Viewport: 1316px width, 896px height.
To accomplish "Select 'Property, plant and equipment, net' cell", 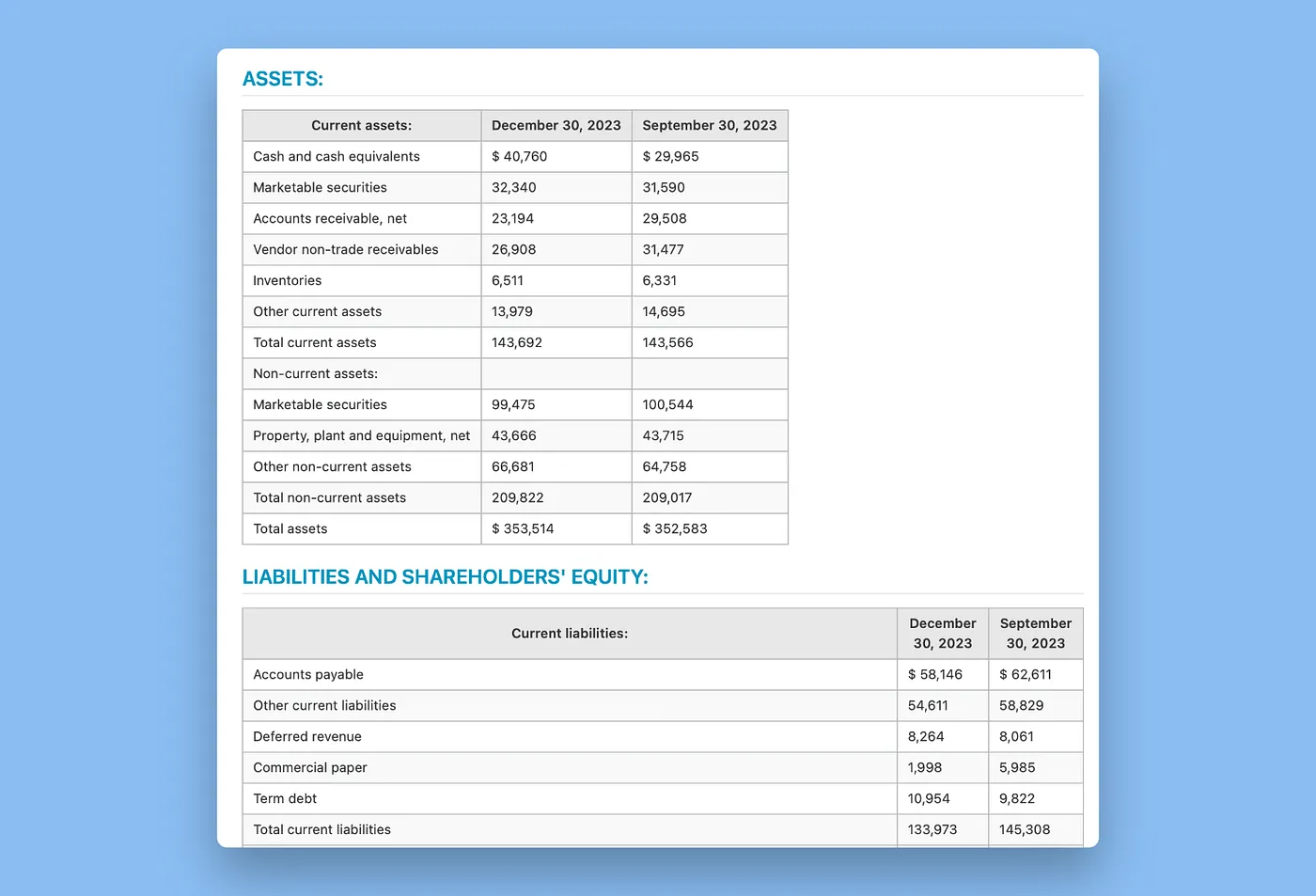I will tap(361, 436).
